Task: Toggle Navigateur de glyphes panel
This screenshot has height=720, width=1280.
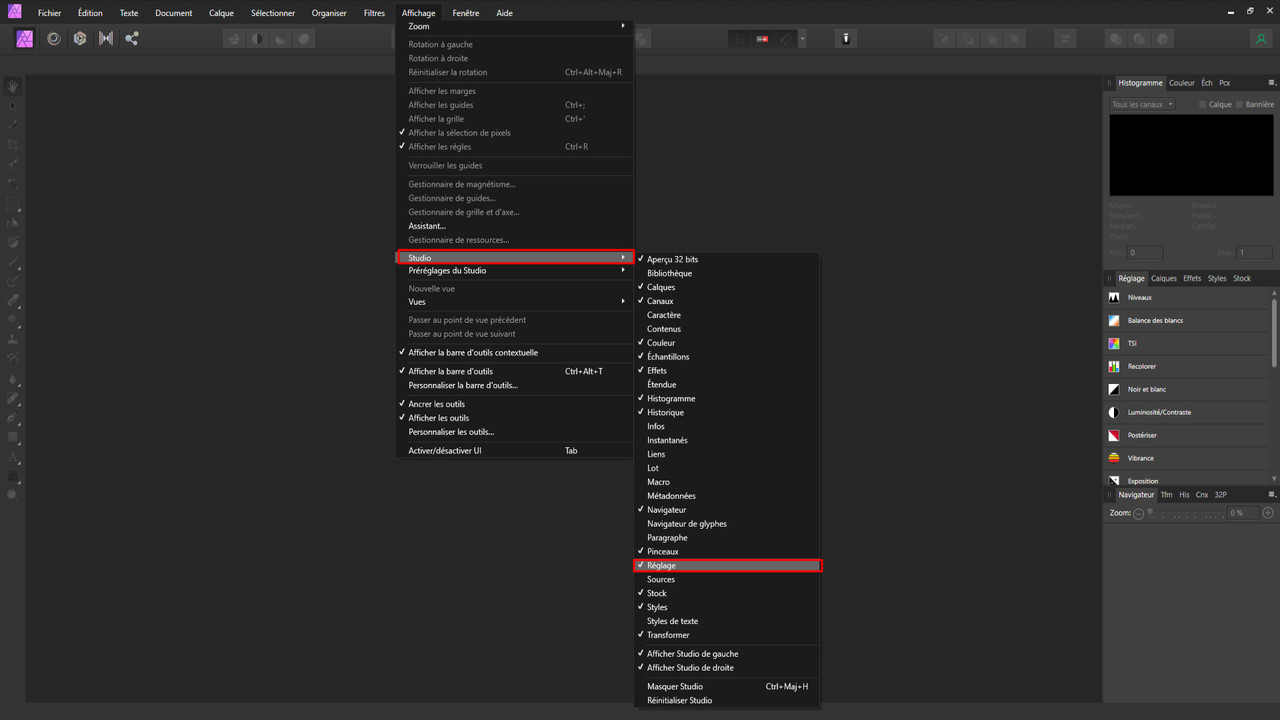Action: 727,524
